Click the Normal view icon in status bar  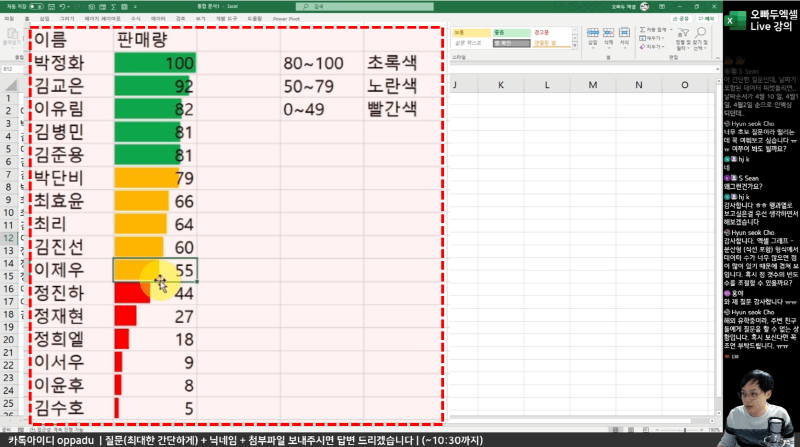coord(616,430)
